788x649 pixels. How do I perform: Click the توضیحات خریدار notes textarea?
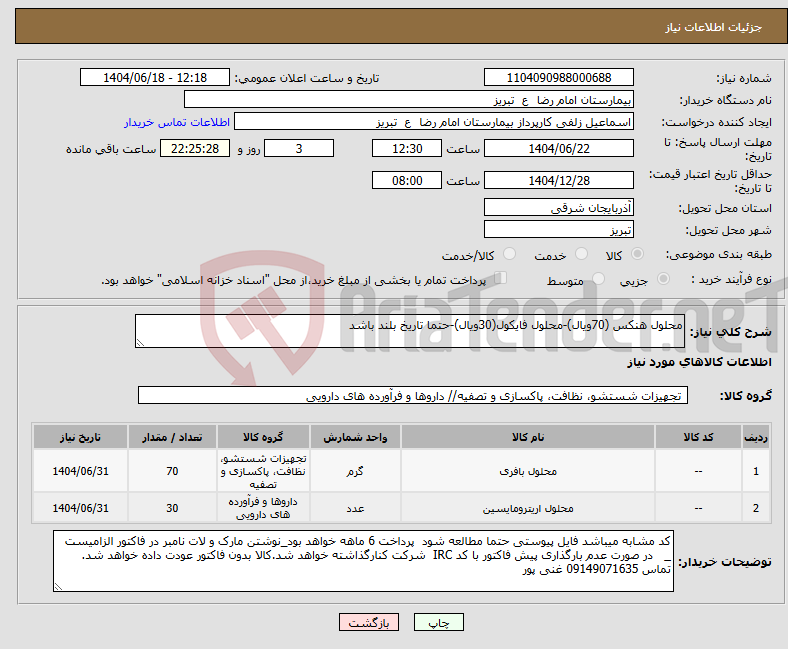(x=363, y=561)
